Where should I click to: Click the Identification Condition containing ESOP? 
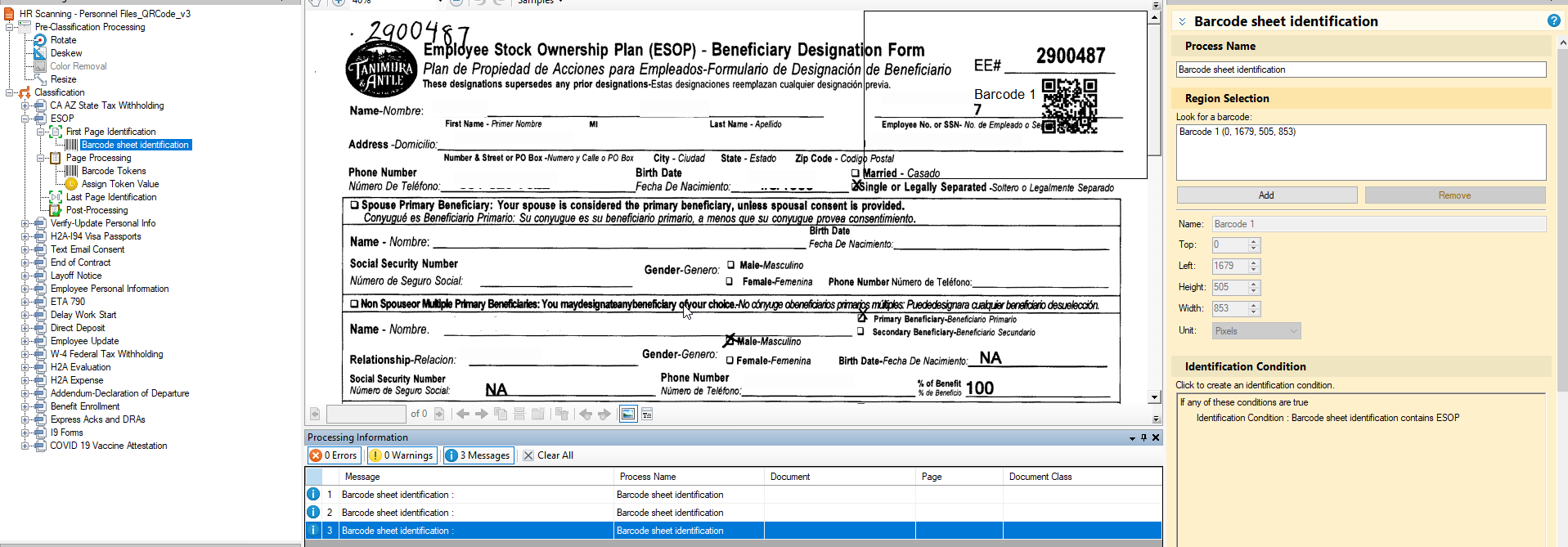tap(1328, 418)
